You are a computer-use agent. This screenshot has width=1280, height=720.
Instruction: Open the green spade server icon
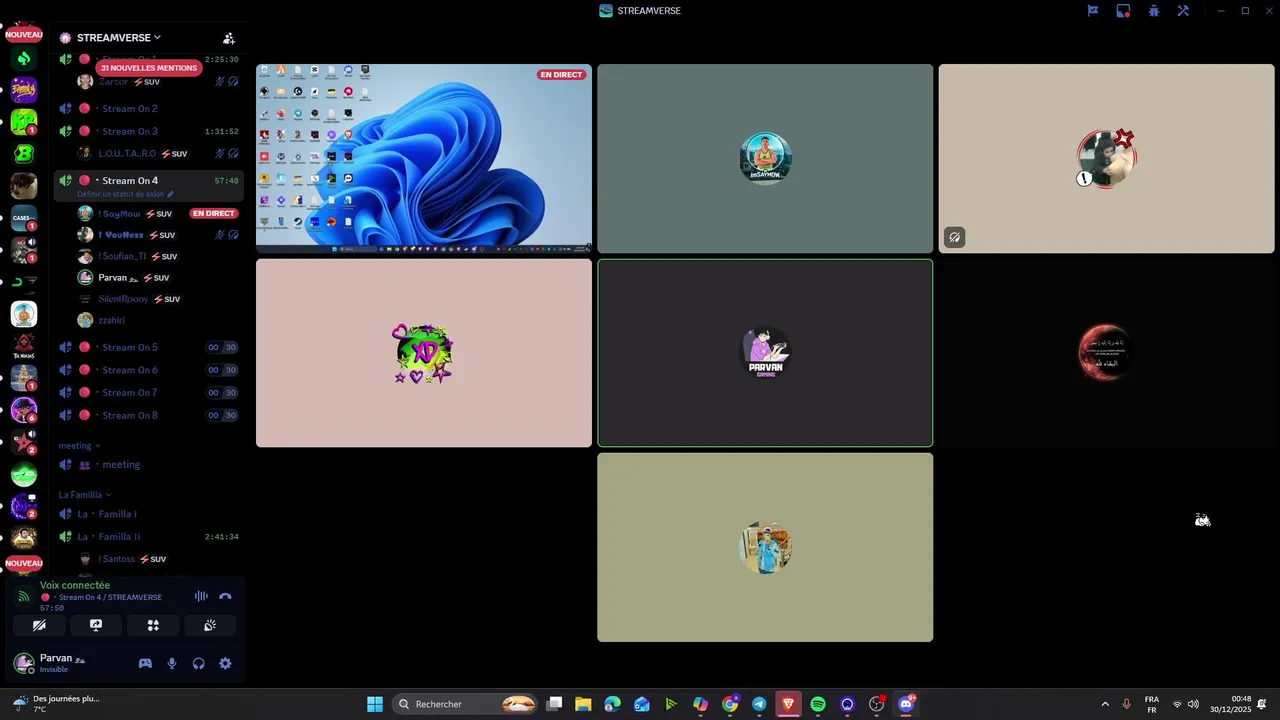pos(24,58)
